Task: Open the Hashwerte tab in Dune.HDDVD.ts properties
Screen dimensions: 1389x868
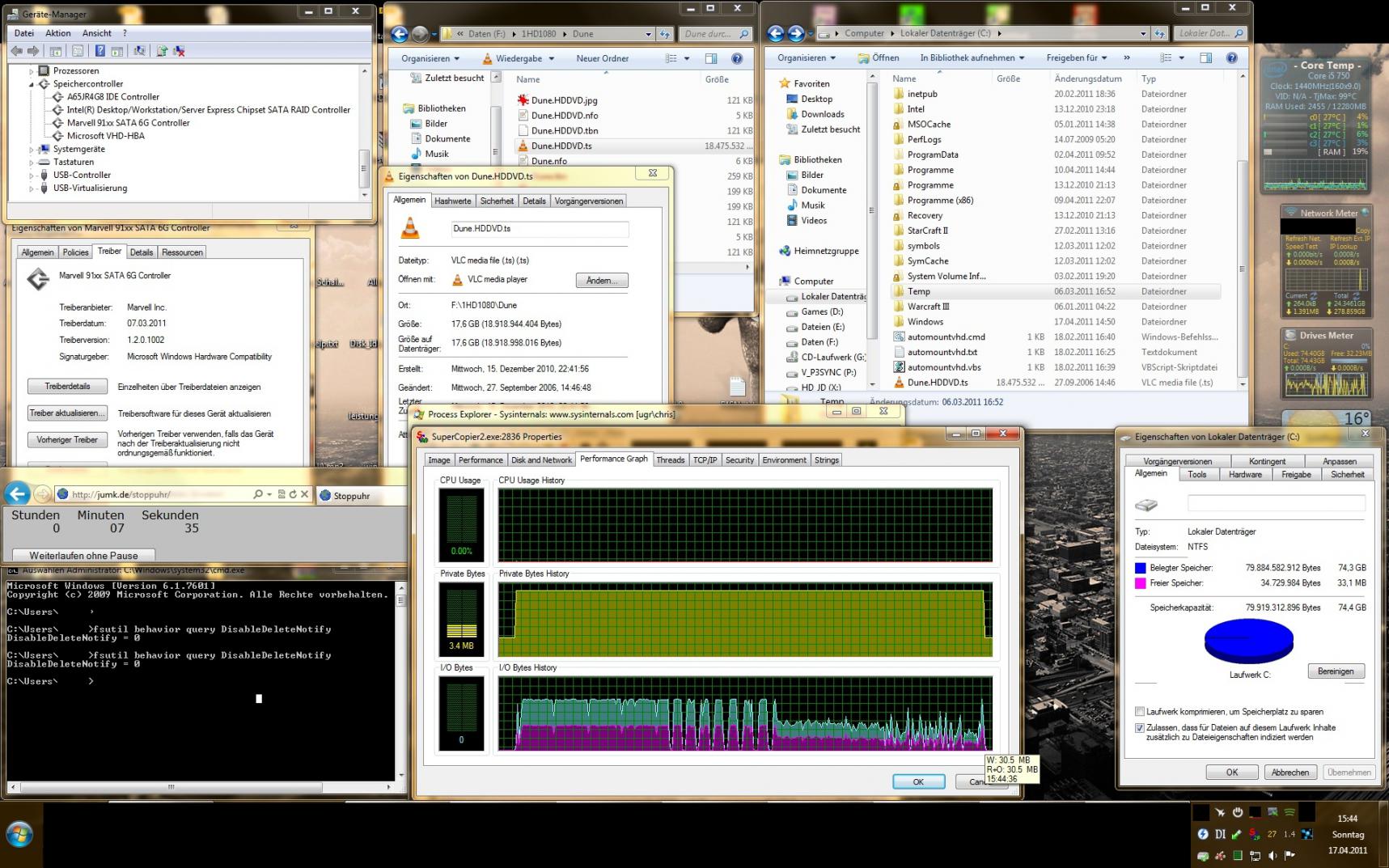Action: pyautogui.click(x=452, y=201)
